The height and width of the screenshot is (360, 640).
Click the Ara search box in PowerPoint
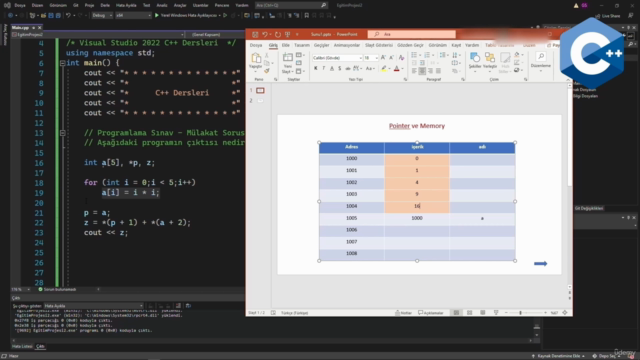[x=412, y=34]
